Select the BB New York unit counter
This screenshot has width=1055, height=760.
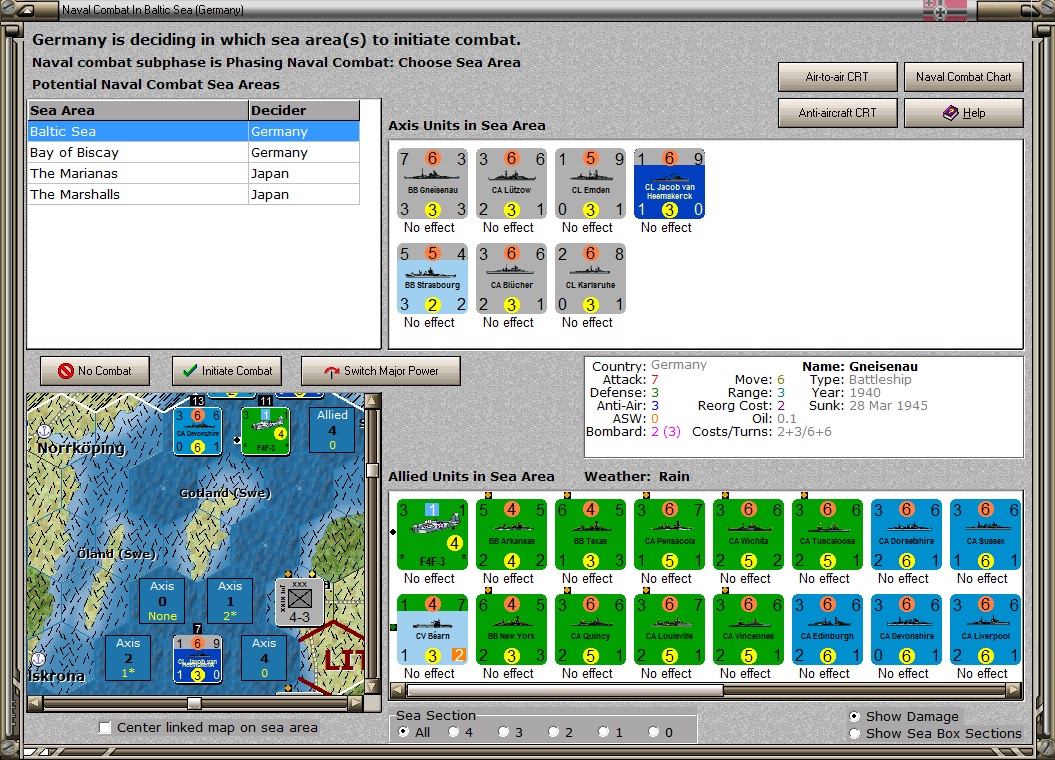(511, 630)
